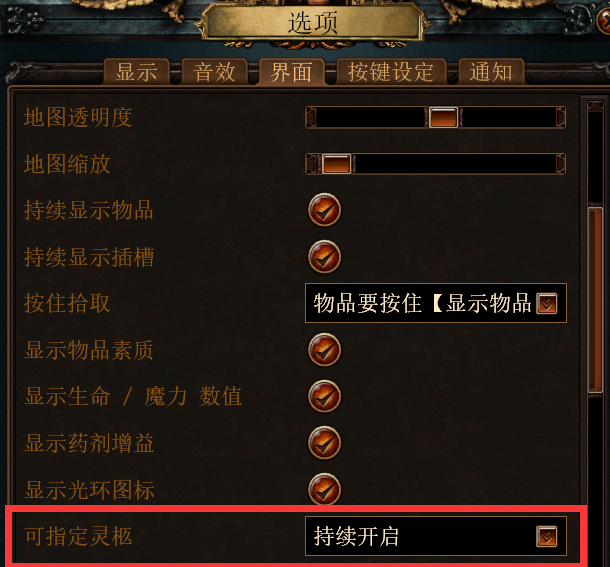
Task: Uncheck 显示药剂增益 option
Action: [x=324, y=443]
